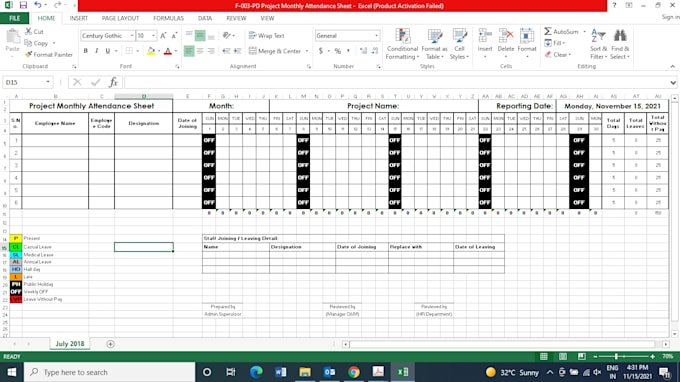Open Find & Select binoculars menu
The image size is (680, 382).
pyautogui.click(x=620, y=44)
